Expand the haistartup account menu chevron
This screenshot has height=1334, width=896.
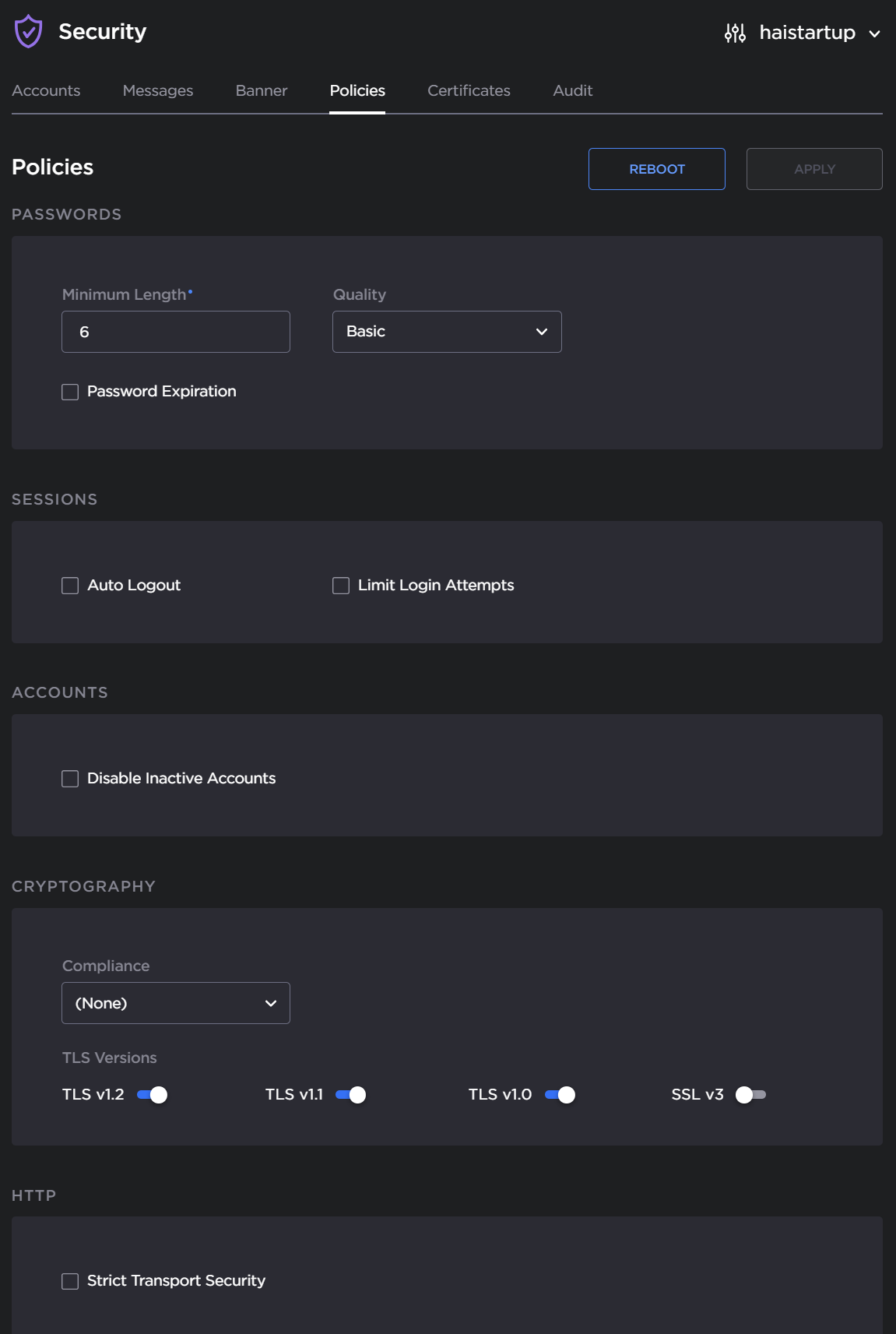point(874,33)
